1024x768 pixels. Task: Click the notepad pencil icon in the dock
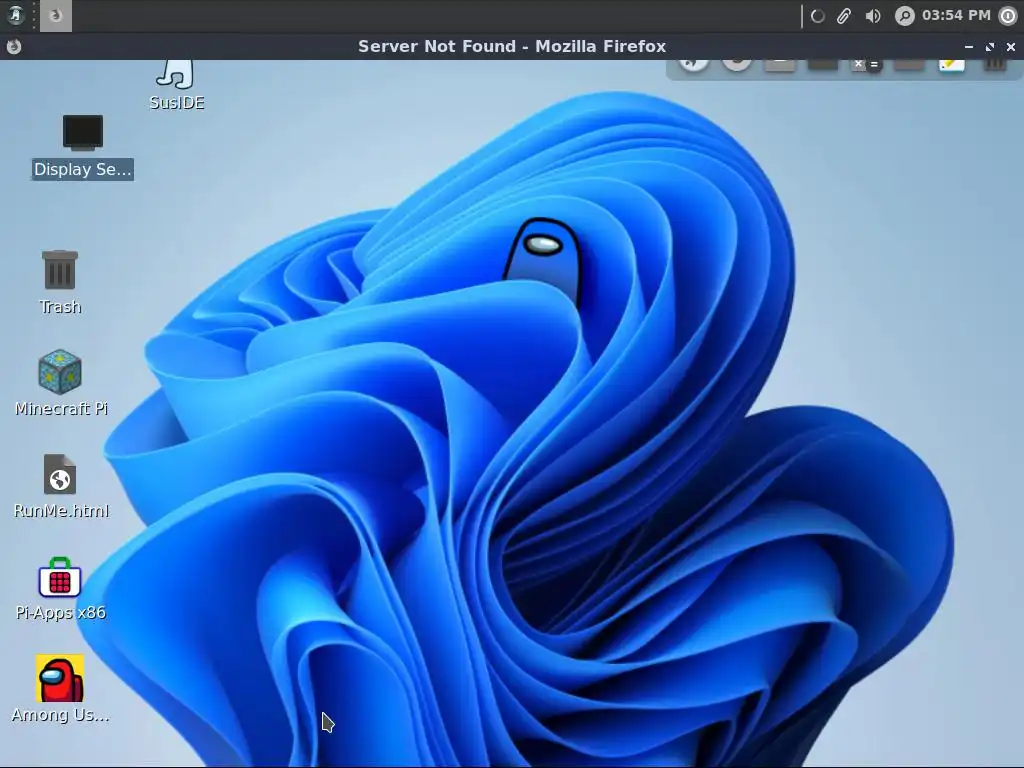pos(952,64)
